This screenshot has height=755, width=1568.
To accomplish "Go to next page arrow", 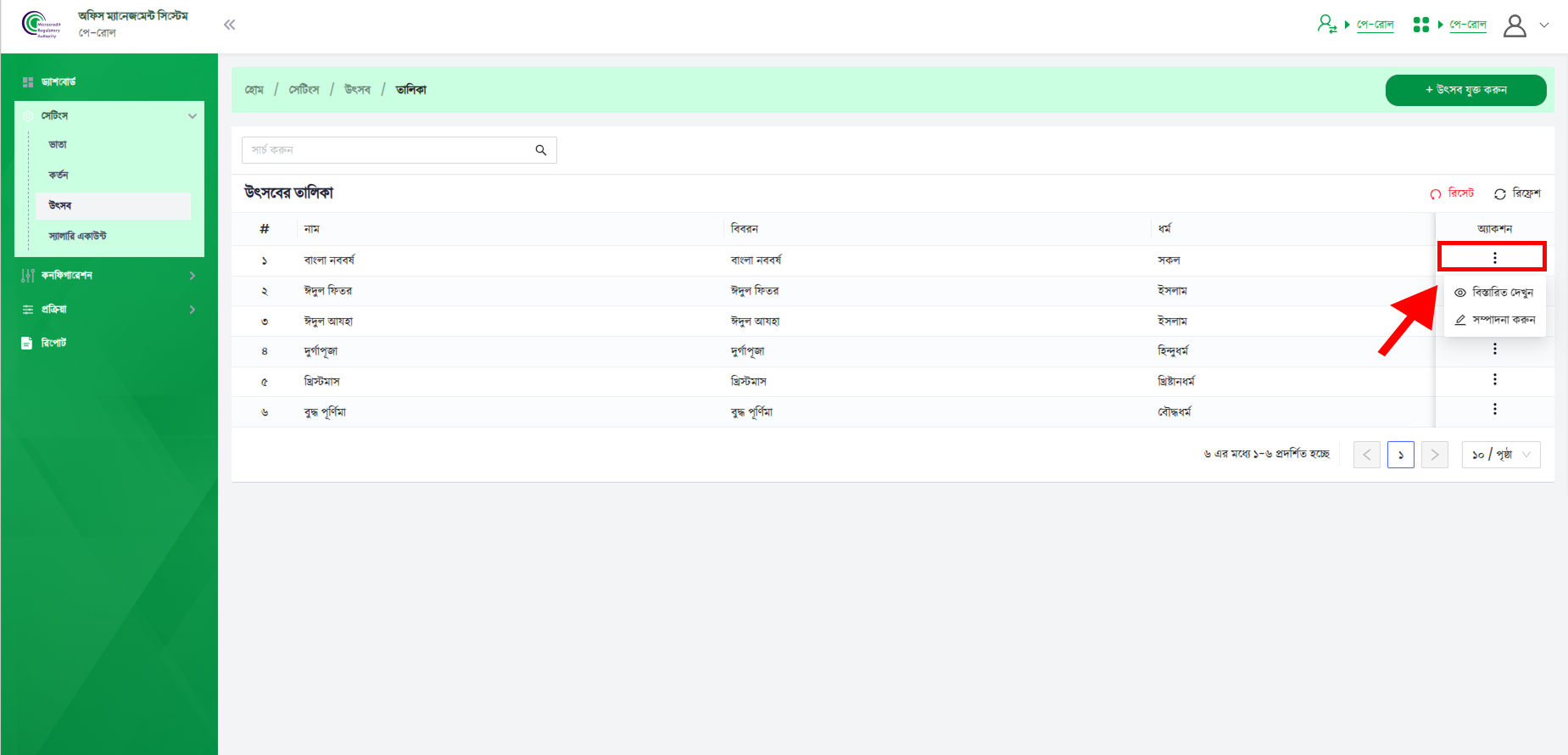I will click(x=1435, y=455).
